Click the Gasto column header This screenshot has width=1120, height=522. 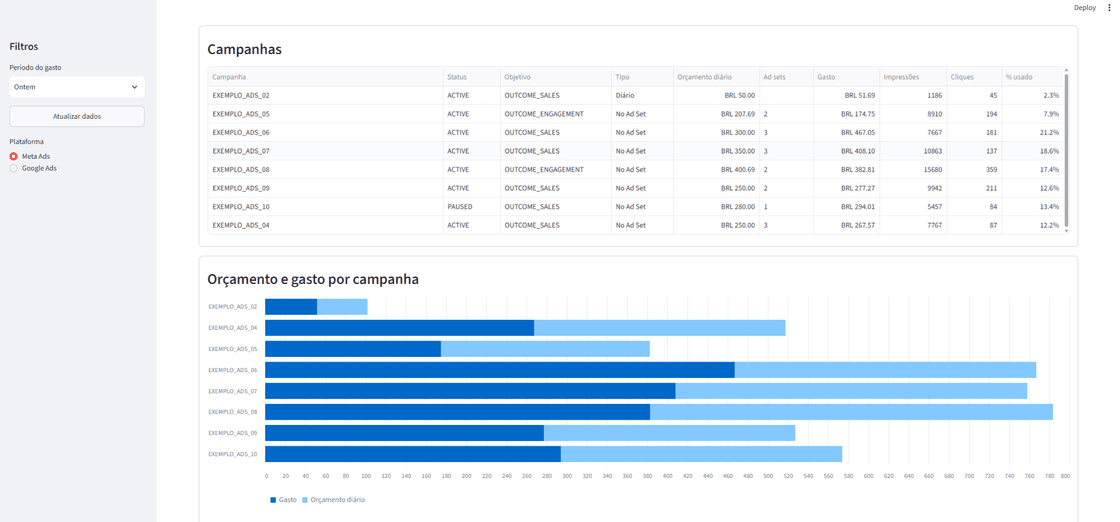[x=846, y=76]
